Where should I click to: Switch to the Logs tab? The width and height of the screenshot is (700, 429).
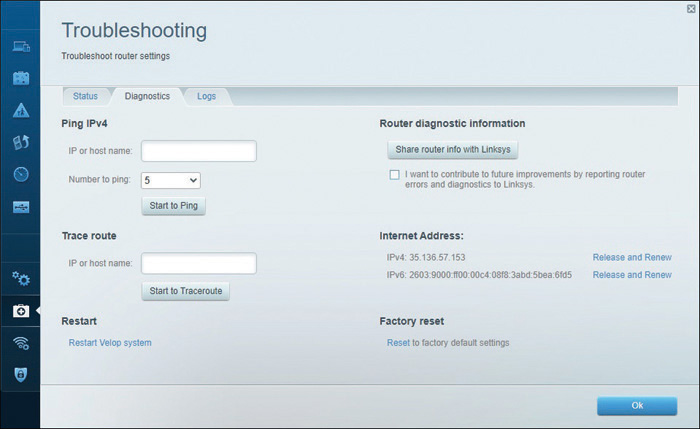206,96
